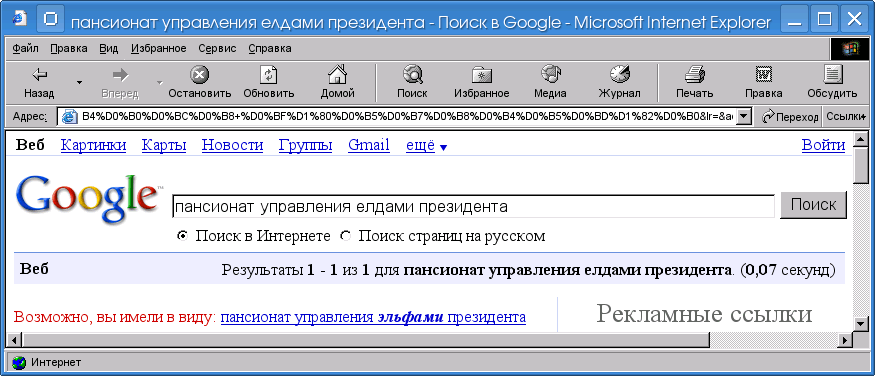This screenshot has width=875, height=376.
Task: Click vertical scrollbar down arrow
Action: coord(861,324)
